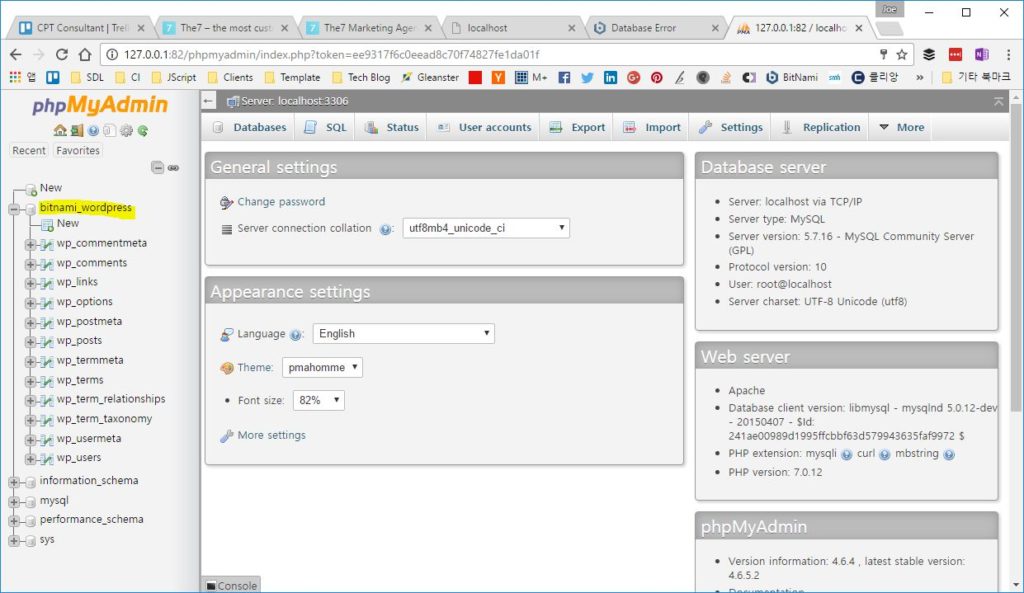The image size is (1024, 593).
Task: Open the Twitter bookmark icon
Action: [587, 78]
